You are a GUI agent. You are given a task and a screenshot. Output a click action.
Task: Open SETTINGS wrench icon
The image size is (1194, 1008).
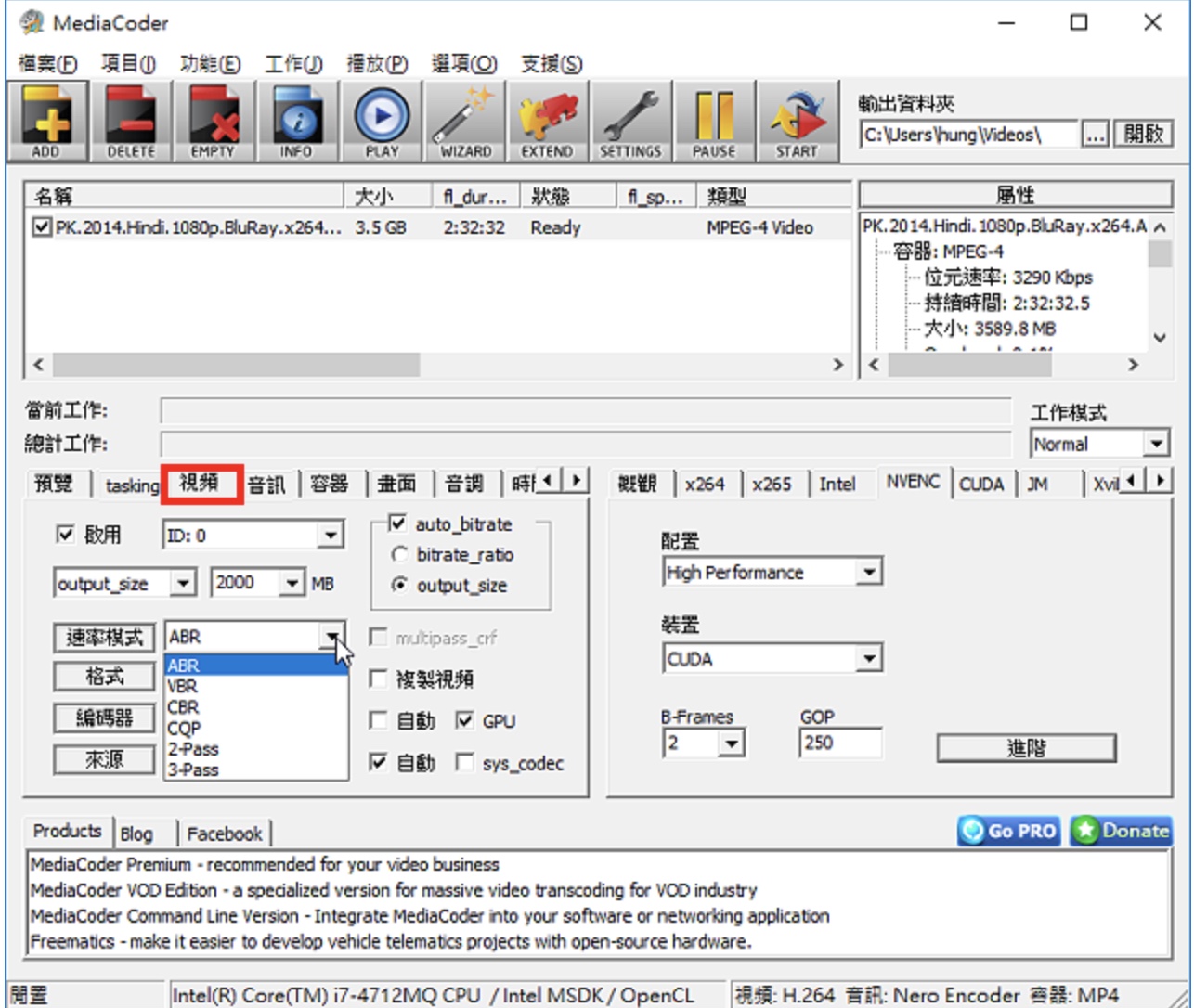coord(630,122)
